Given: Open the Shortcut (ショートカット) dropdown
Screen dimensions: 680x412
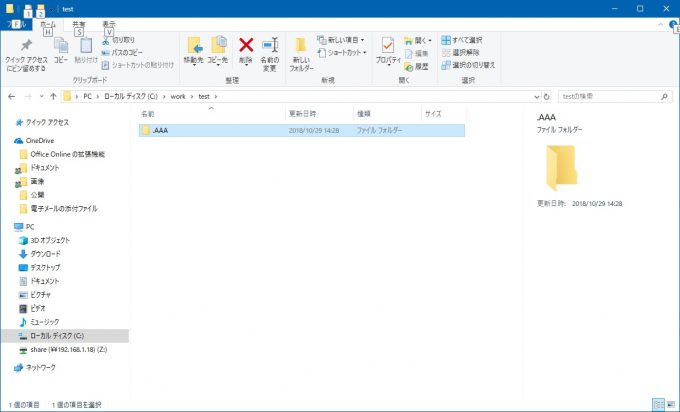Looking at the screenshot, I should tap(342, 52).
